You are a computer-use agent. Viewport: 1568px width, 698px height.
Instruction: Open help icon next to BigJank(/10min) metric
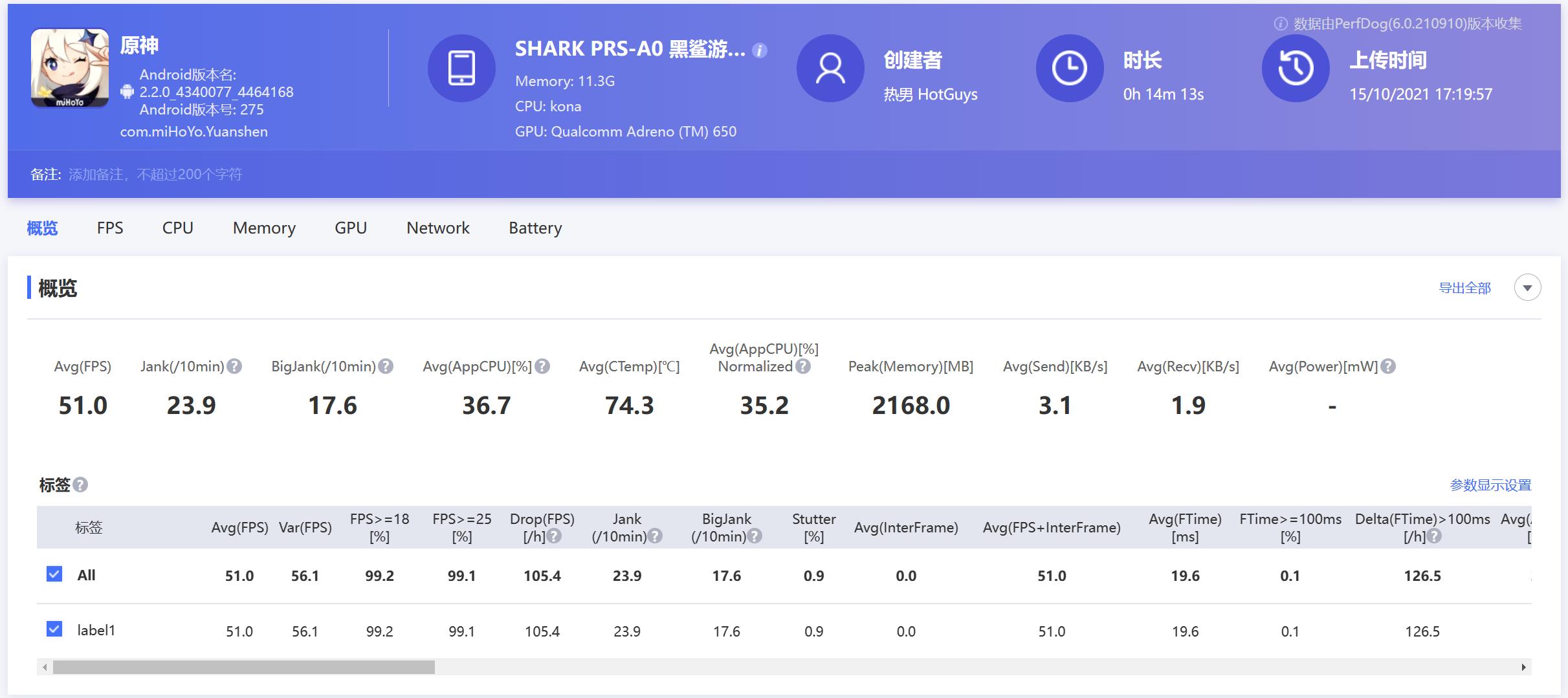[x=386, y=367]
